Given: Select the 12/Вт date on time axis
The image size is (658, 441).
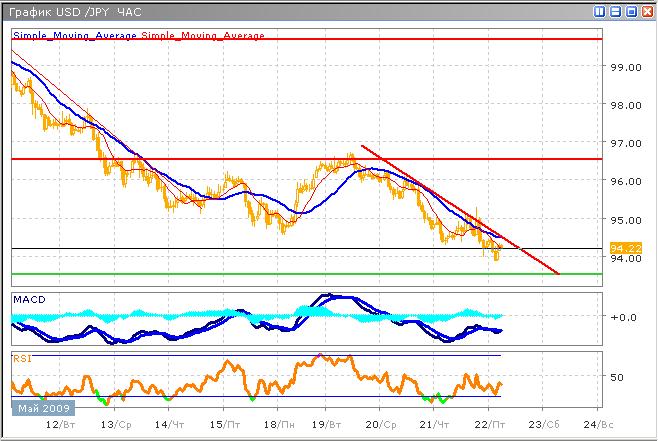Looking at the screenshot, I should coord(56,425).
